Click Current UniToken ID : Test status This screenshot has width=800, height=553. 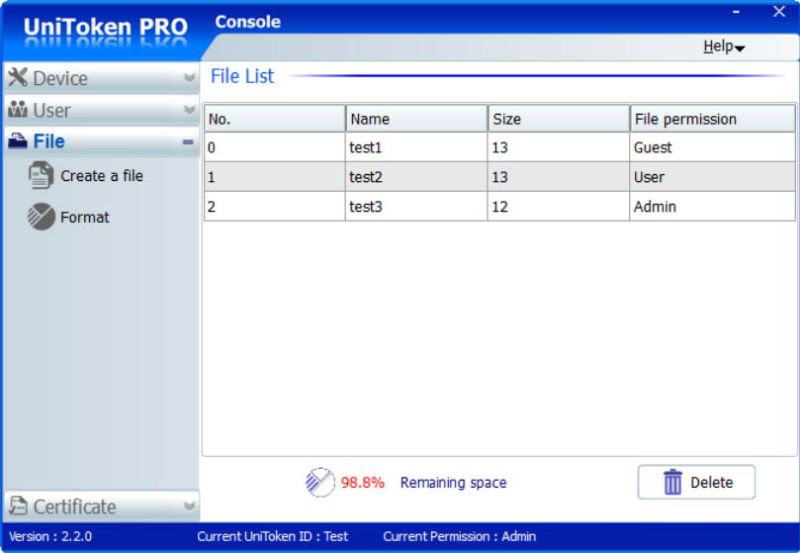(272, 537)
